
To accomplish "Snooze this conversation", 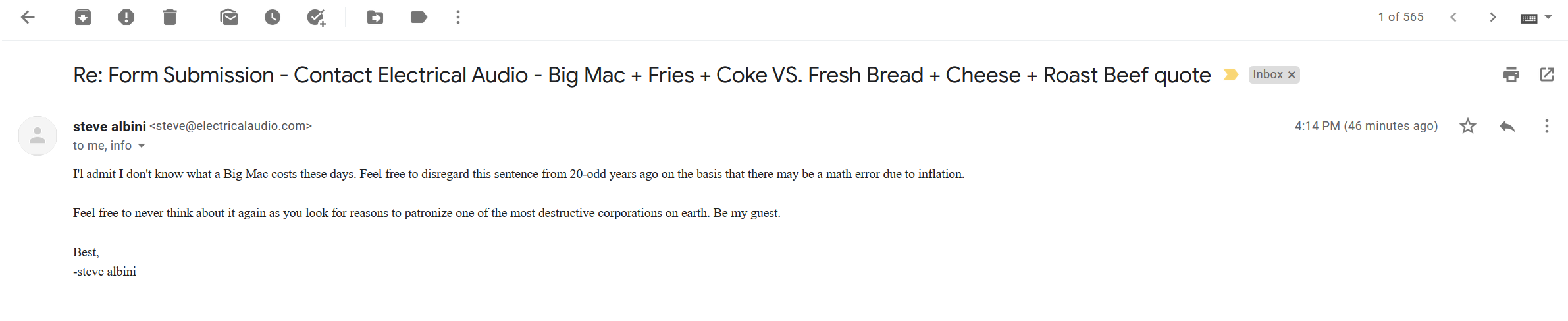I will point(273,17).
